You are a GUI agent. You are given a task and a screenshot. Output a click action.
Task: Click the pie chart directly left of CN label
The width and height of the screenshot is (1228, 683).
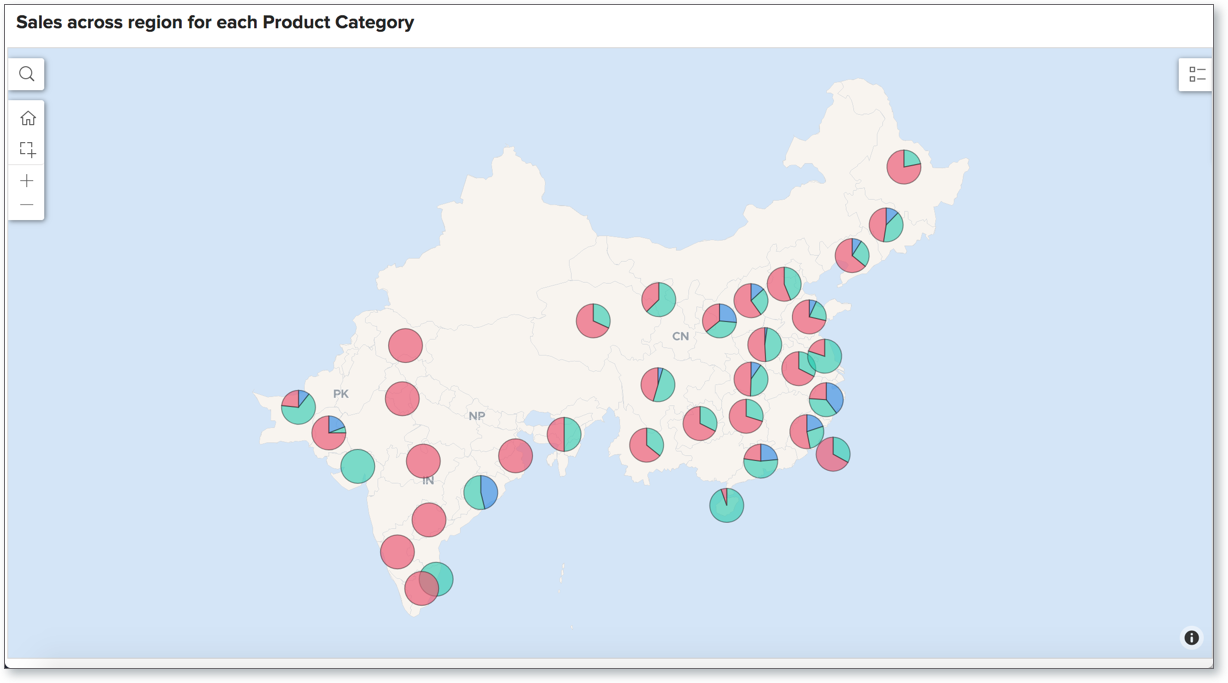click(593, 321)
